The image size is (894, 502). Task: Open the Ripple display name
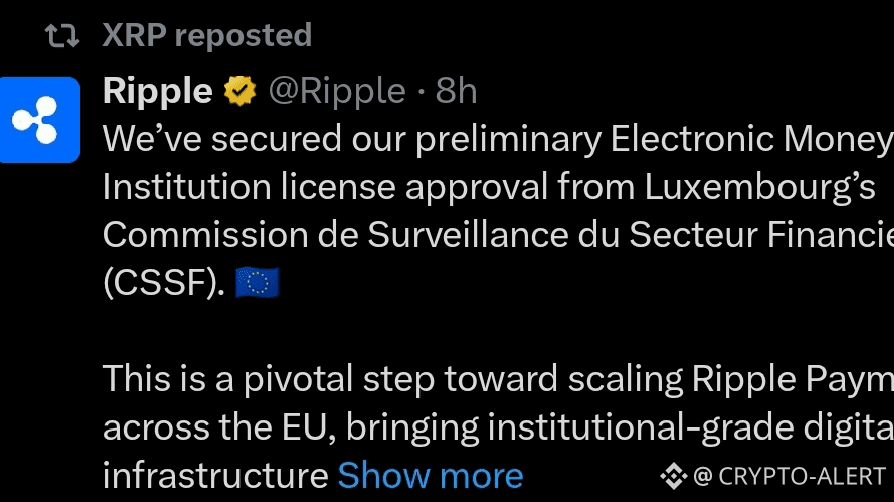[158, 91]
